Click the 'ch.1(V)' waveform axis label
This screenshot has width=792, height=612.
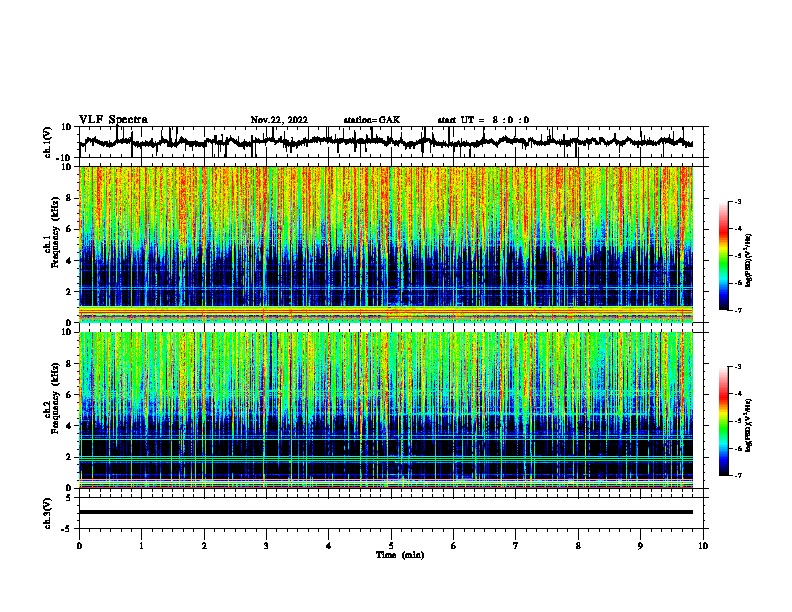pyautogui.click(x=48, y=142)
